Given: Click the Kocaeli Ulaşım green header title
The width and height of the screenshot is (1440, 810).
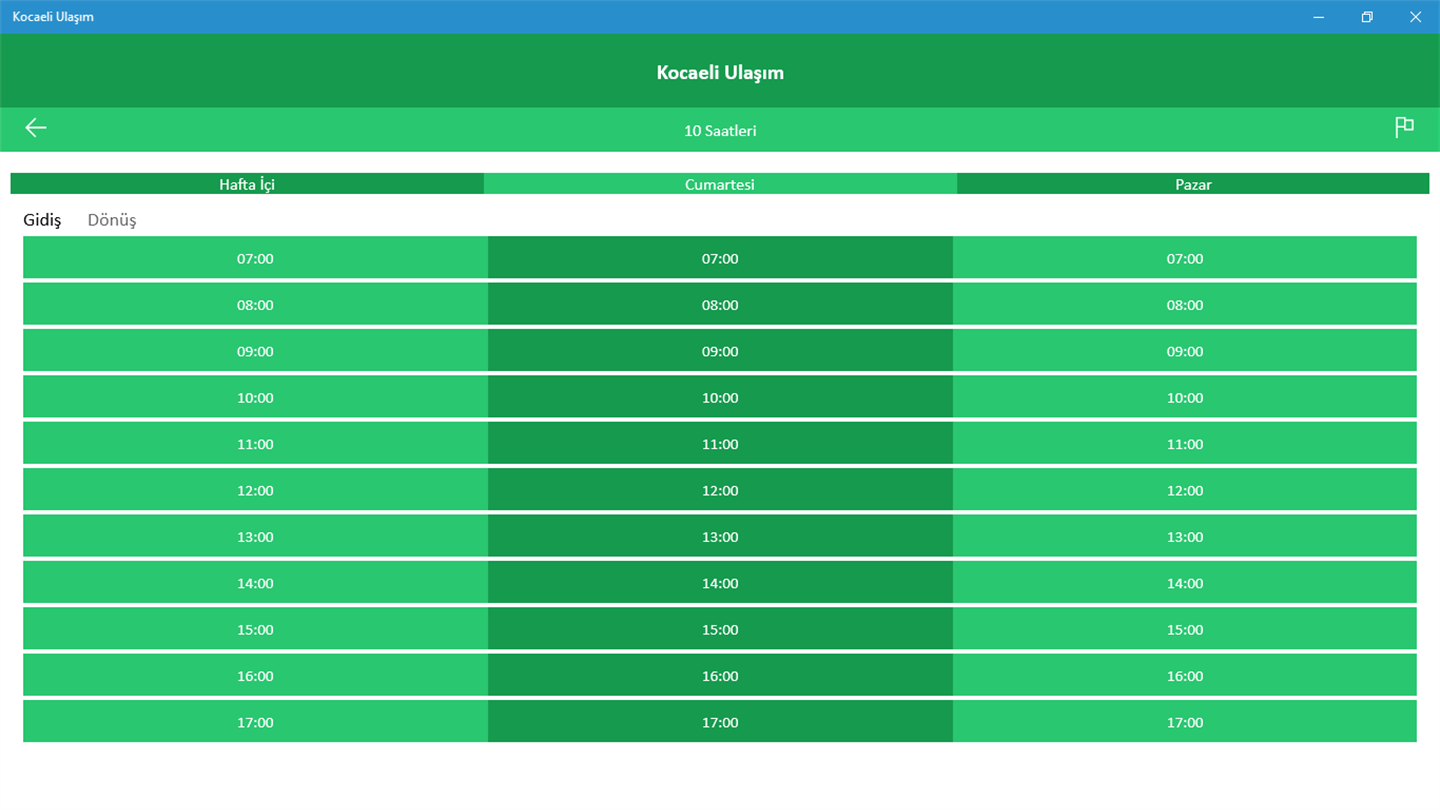Looking at the screenshot, I should pos(720,73).
